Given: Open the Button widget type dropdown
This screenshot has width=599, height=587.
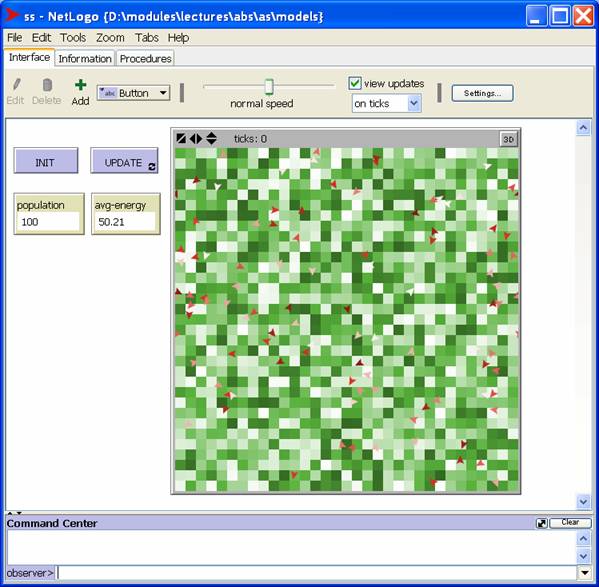Looking at the screenshot, I should click(x=133, y=93).
